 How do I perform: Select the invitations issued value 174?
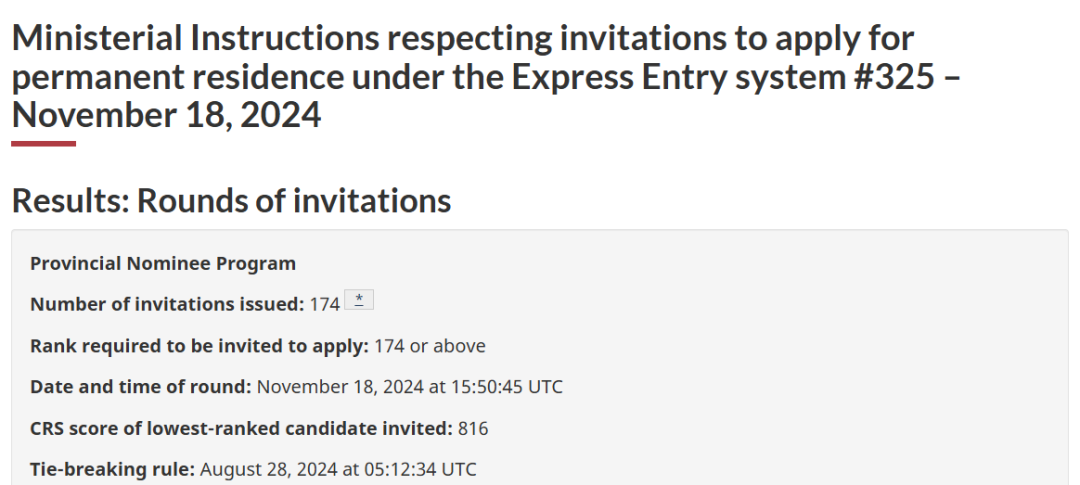(325, 304)
